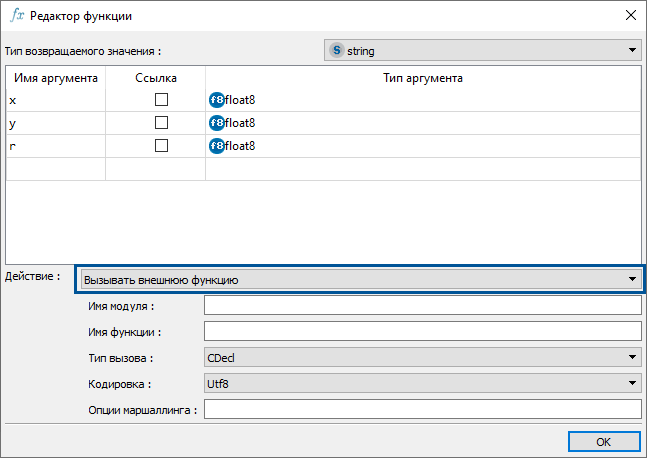Click the string type icon in return type

click(x=336, y=49)
